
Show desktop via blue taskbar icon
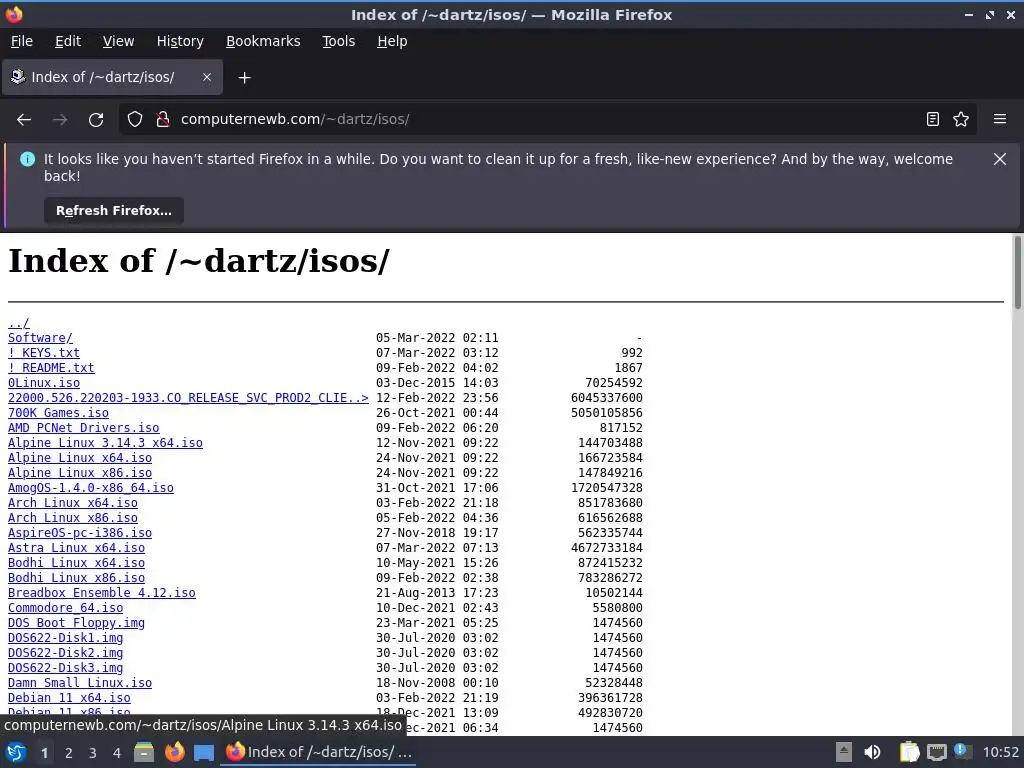click(x=204, y=753)
